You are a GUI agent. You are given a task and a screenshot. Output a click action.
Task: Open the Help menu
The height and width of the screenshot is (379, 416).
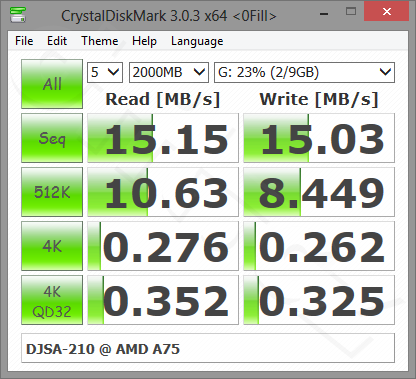[x=144, y=41]
